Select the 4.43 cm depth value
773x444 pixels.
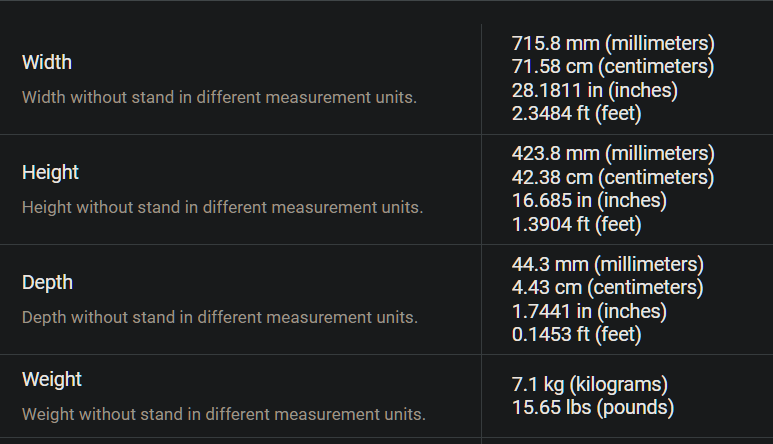607,287
